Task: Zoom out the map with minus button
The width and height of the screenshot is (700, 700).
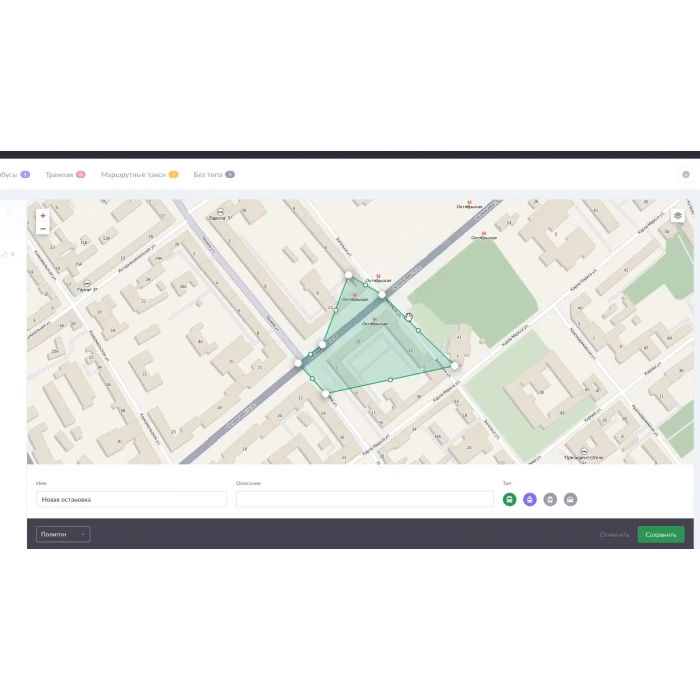Action: pos(42,229)
